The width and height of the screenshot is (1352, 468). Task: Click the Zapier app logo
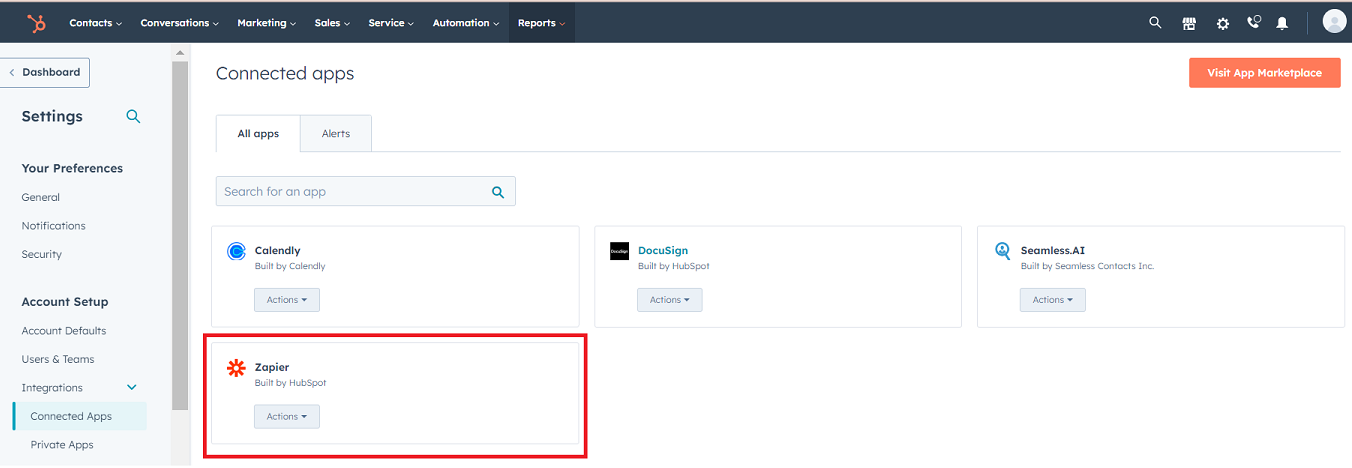(236, 368)
